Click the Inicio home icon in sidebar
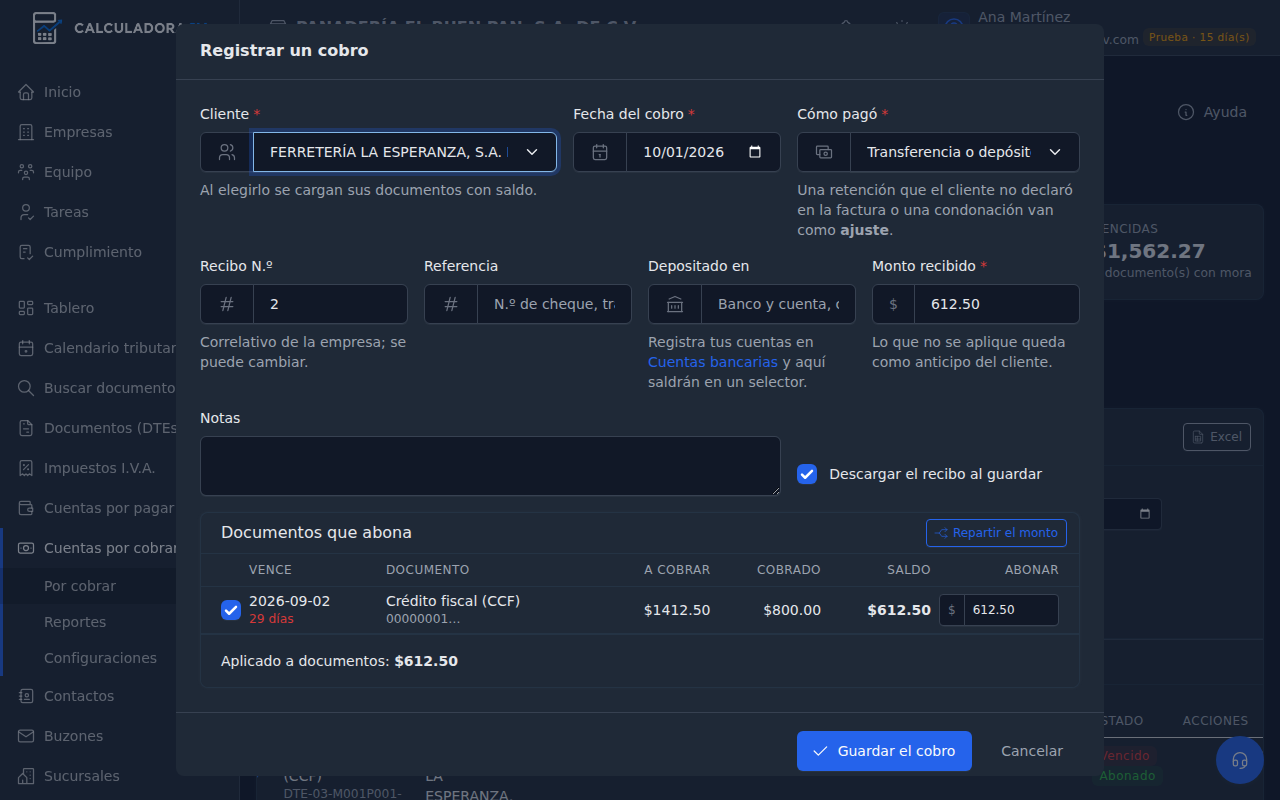The height and width of the screenshot is (800, 1280). click(x=26, y=92)
